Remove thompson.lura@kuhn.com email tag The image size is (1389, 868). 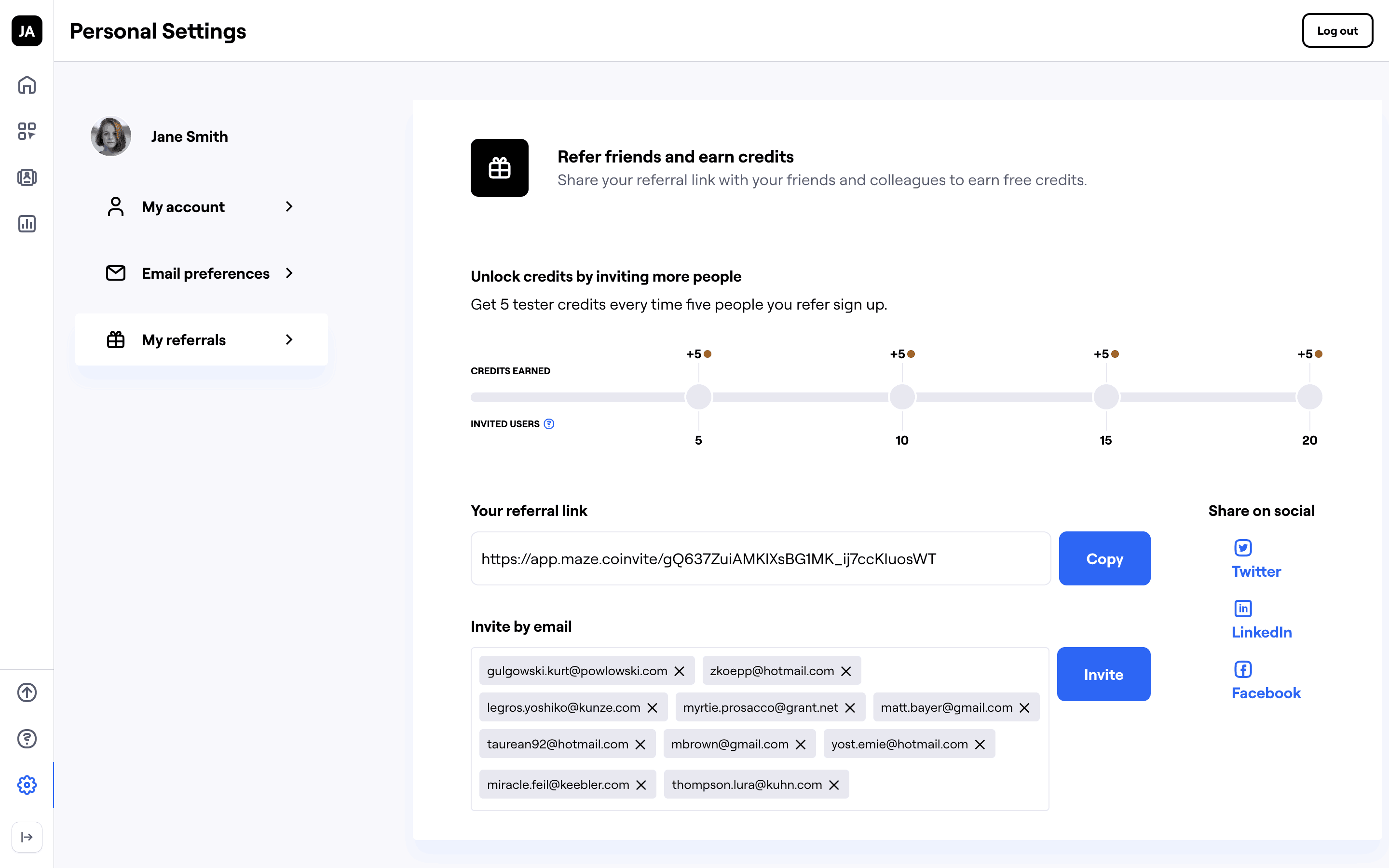pos(834,785)
